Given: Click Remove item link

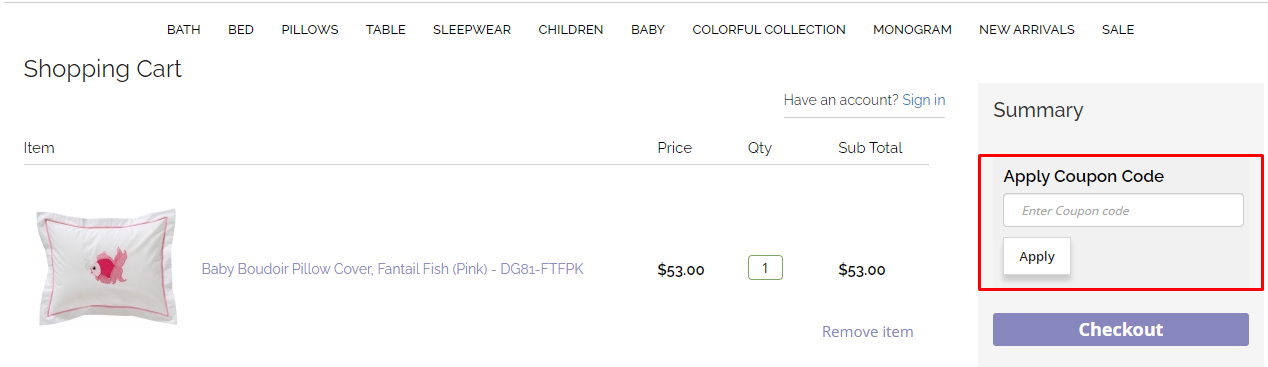Looking at the screenshot, I should [x=868, y=332].
